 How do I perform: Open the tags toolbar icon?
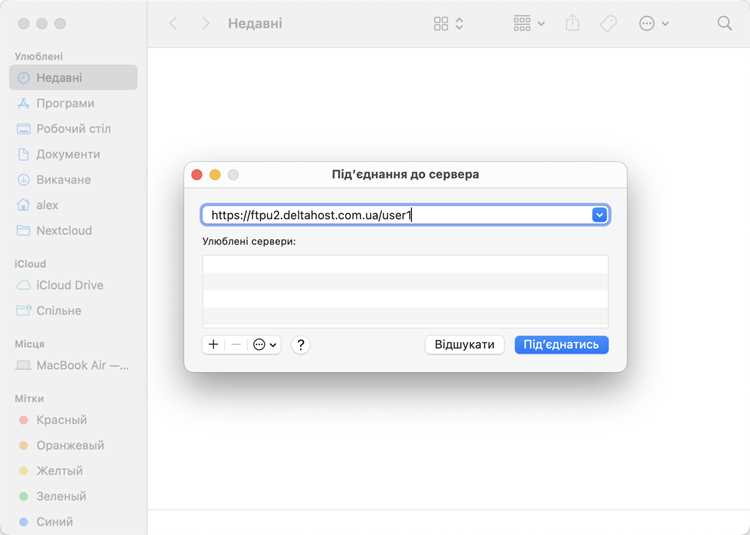608,23
